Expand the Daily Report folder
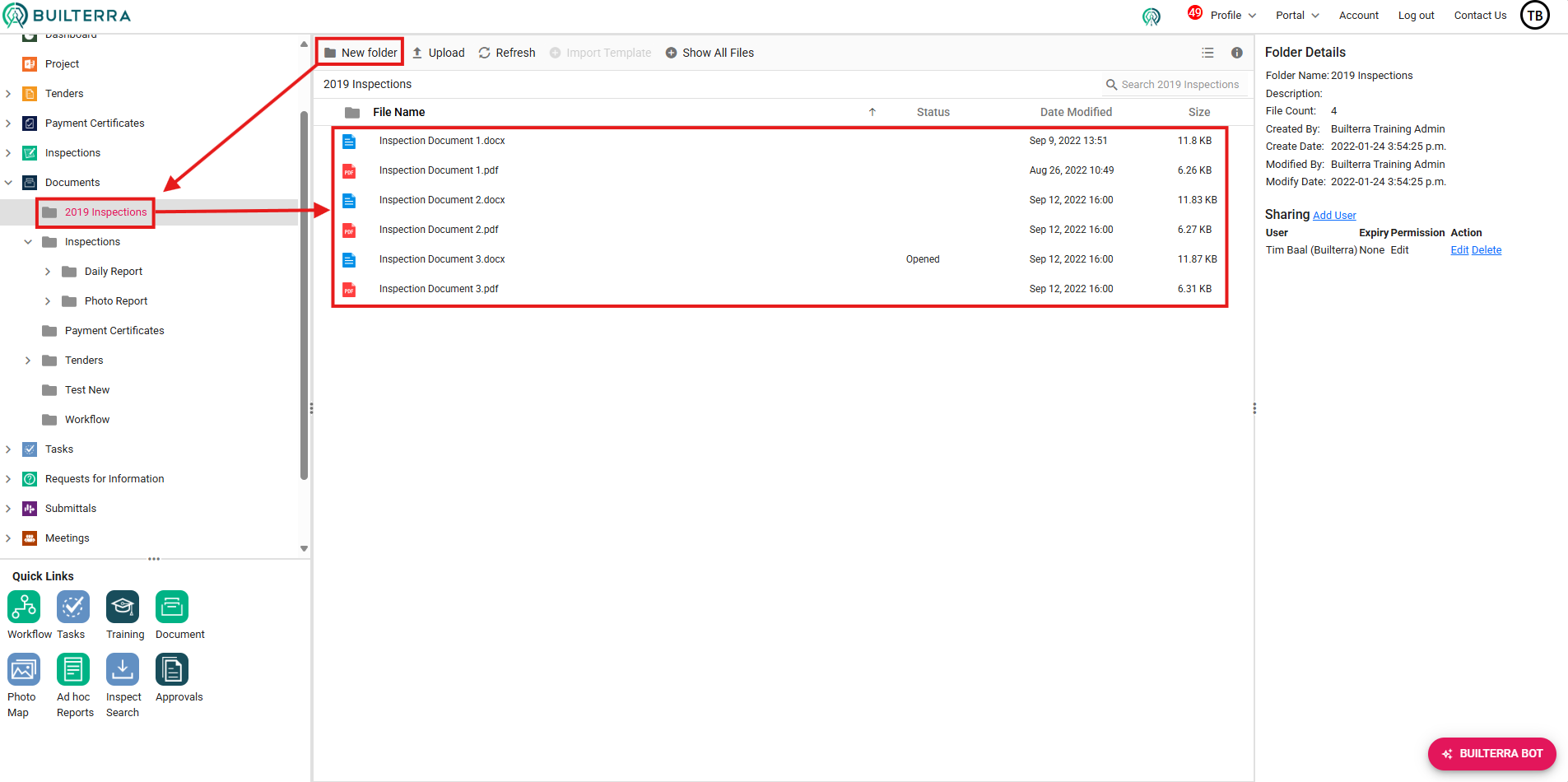Viewport: 1568px width, 782px height. [48, 272]
